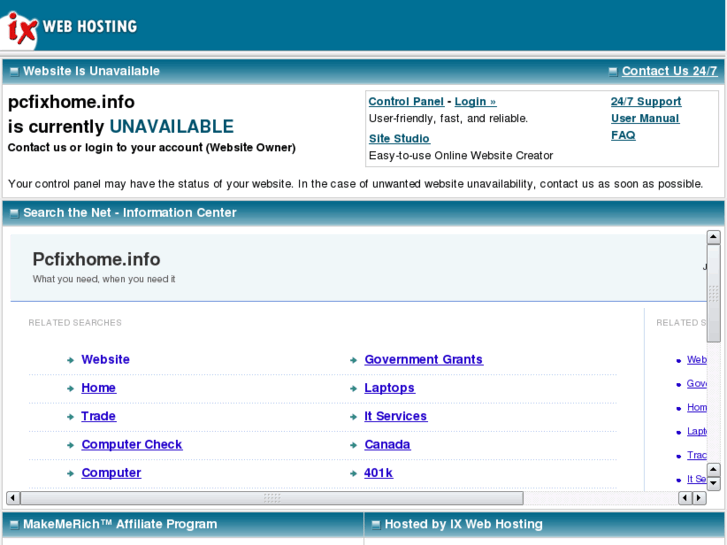
Task: Click the arrow bullet beside Home
Action: [70, 388]
